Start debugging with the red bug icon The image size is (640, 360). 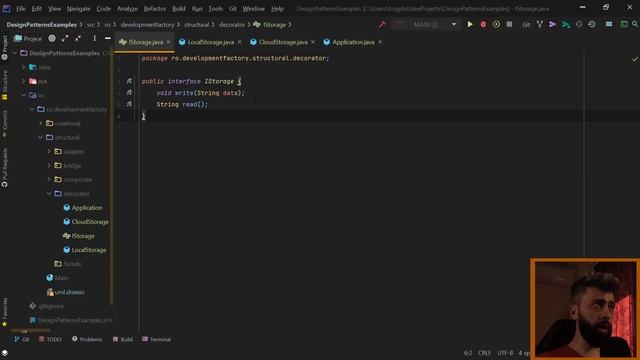pos(483,24)
